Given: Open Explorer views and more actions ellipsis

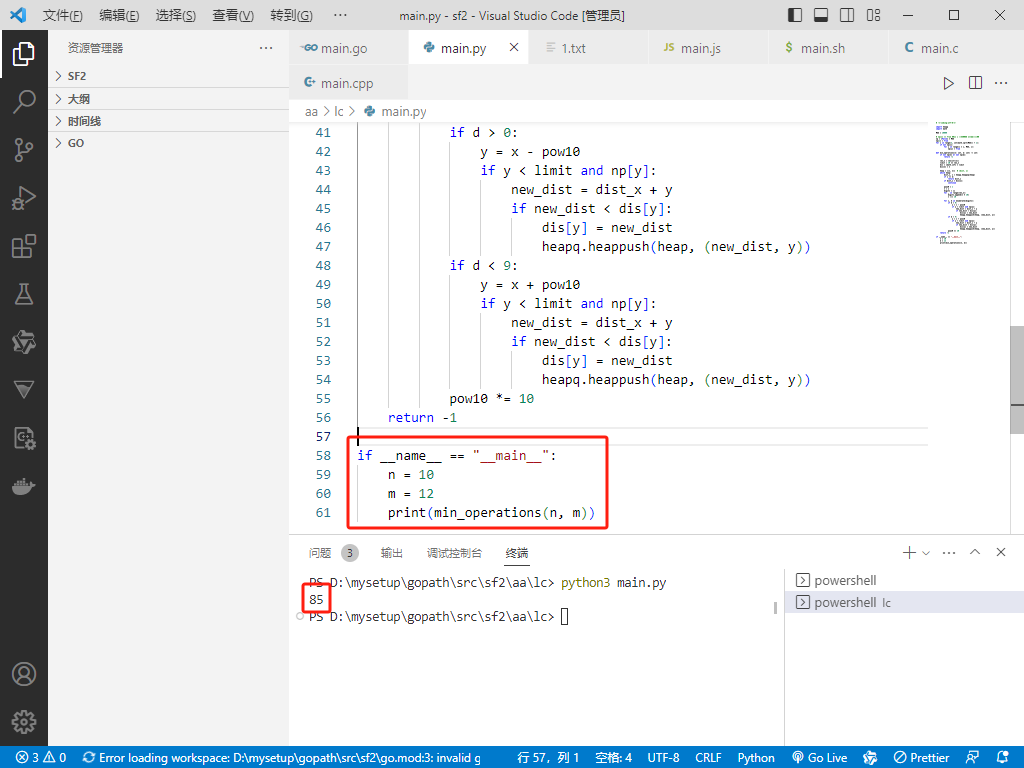Looking at the screenshot, I should (266, 48).
